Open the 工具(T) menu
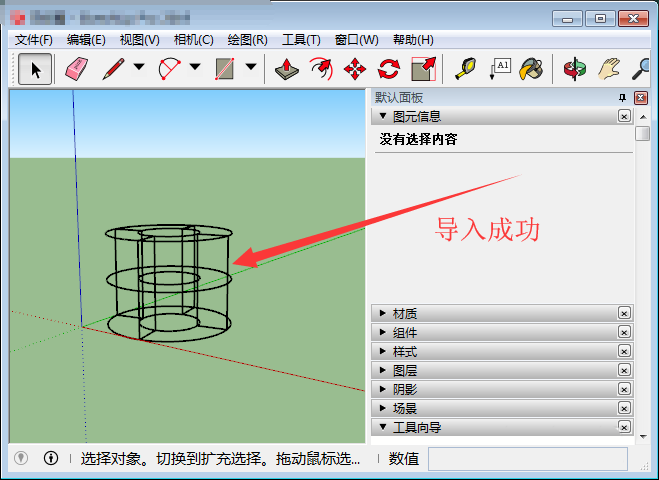The height and width of the screenshot is (480, 659). [301, 40]
